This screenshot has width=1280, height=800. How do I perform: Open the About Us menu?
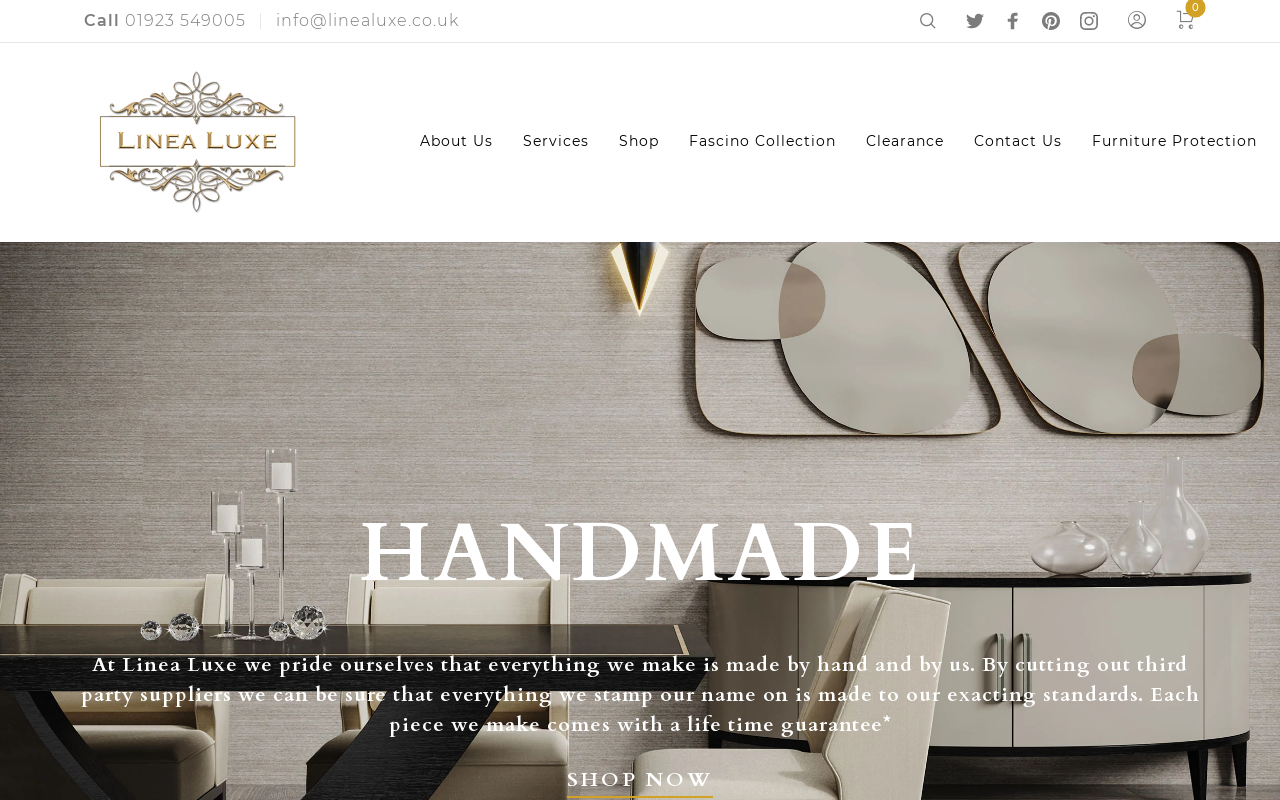tap(456, 141)
